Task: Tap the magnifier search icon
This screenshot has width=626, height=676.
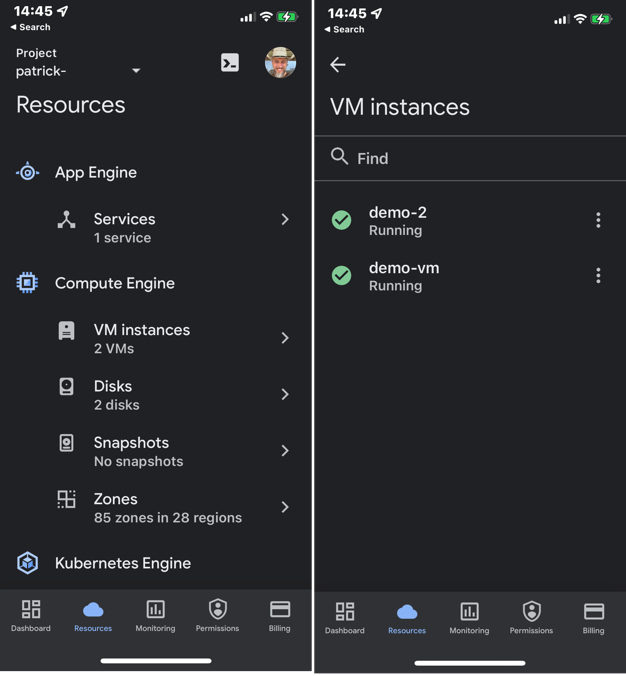Action: tap(339, 156)
